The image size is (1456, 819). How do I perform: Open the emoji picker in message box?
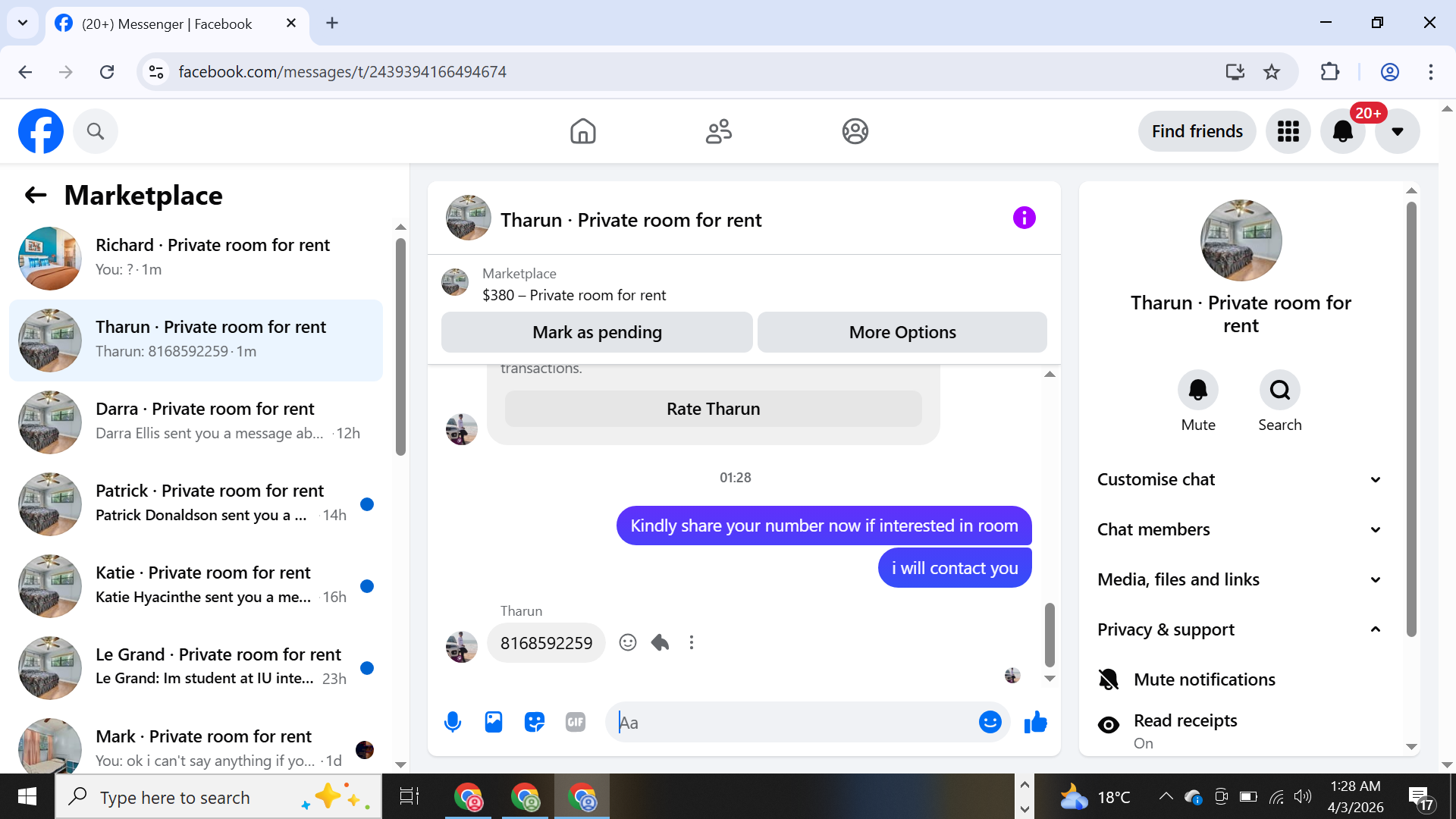point(990,722)
